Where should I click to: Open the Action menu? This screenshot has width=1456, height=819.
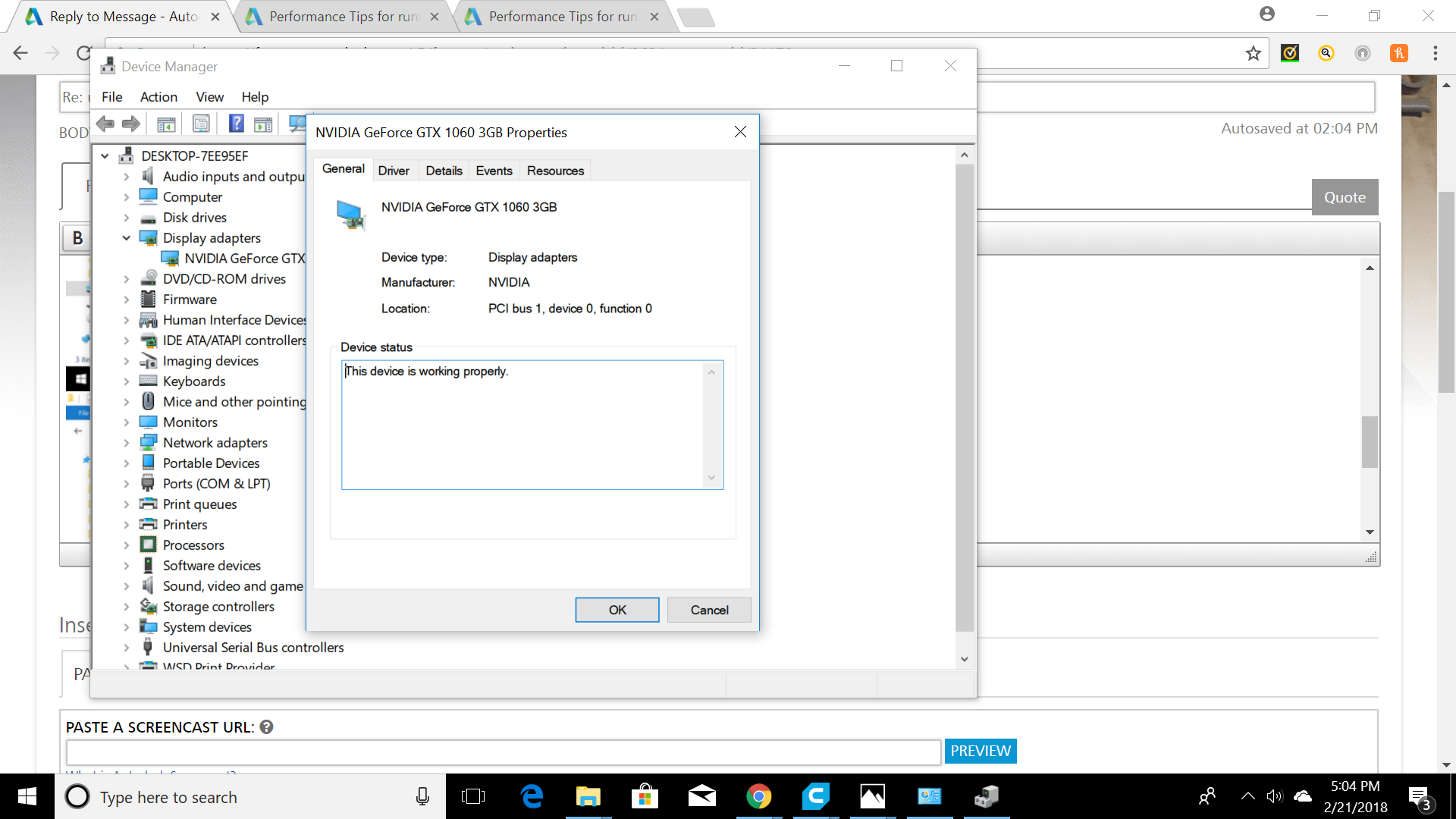158,97
